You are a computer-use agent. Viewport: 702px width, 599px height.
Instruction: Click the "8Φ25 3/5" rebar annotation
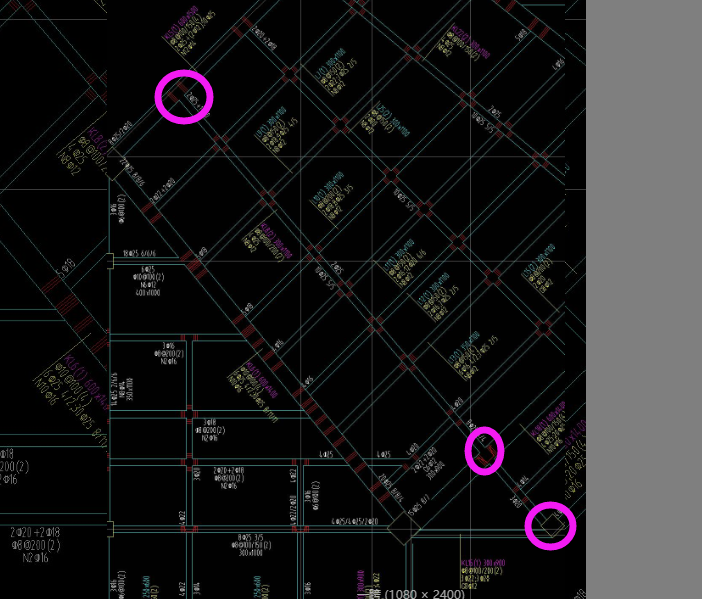251,537
